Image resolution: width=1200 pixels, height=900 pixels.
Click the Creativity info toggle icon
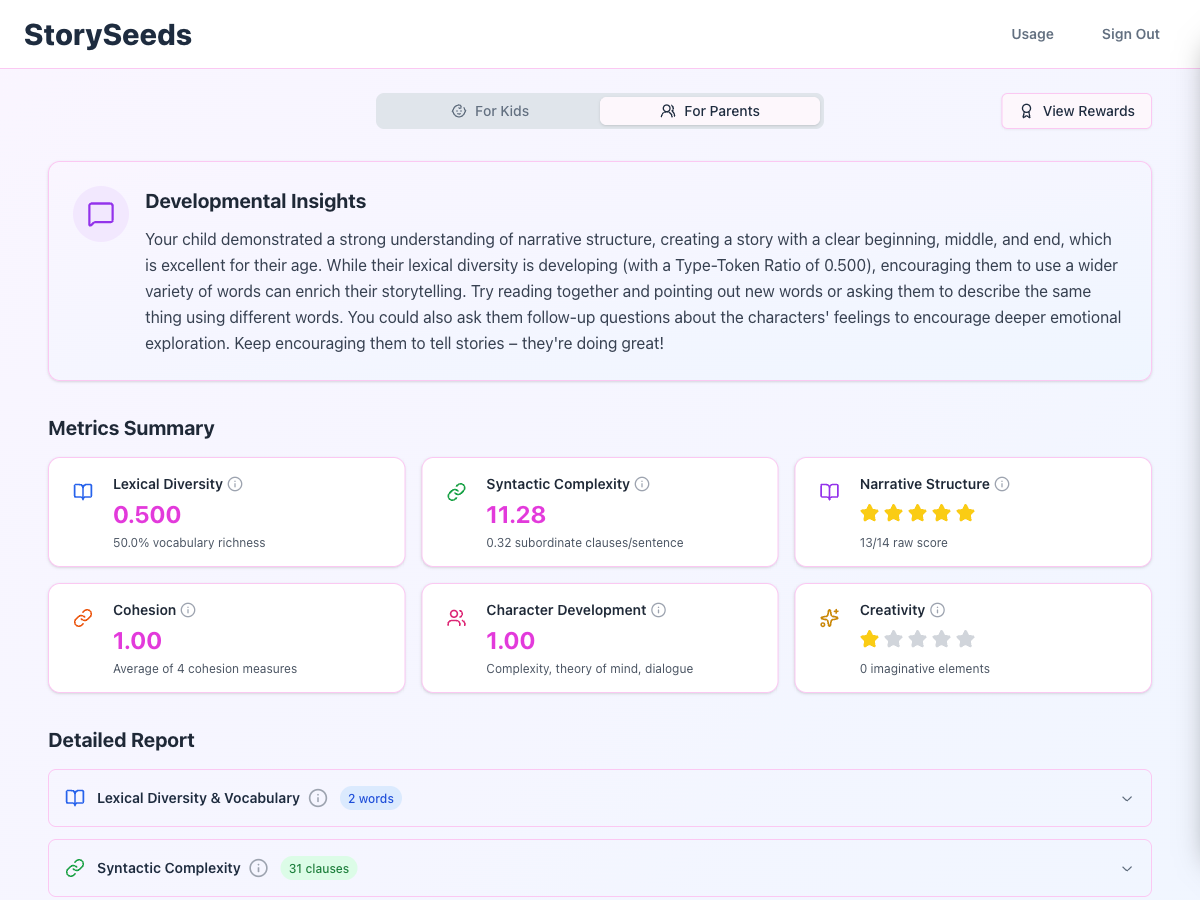coord(938,609)
